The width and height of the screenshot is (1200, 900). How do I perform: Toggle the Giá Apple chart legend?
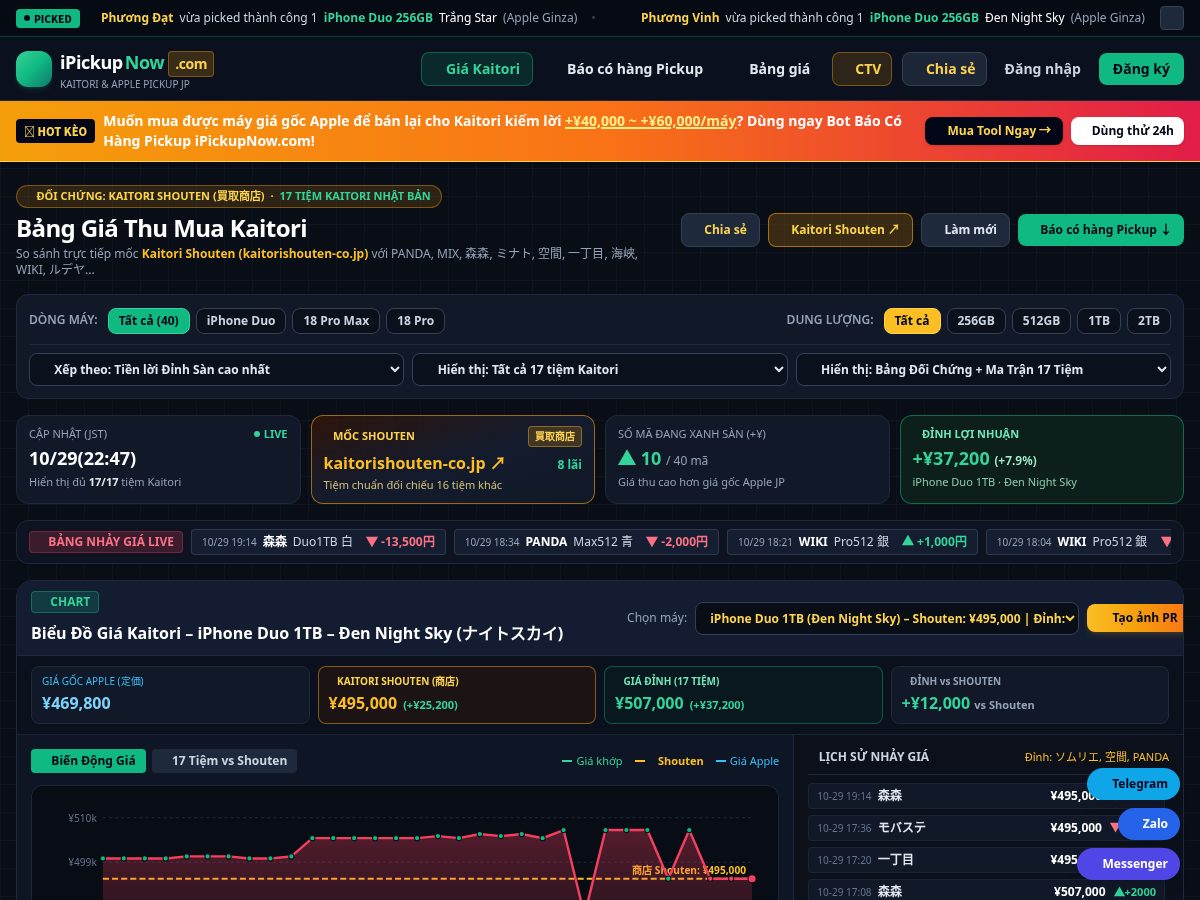pos(747,761)
